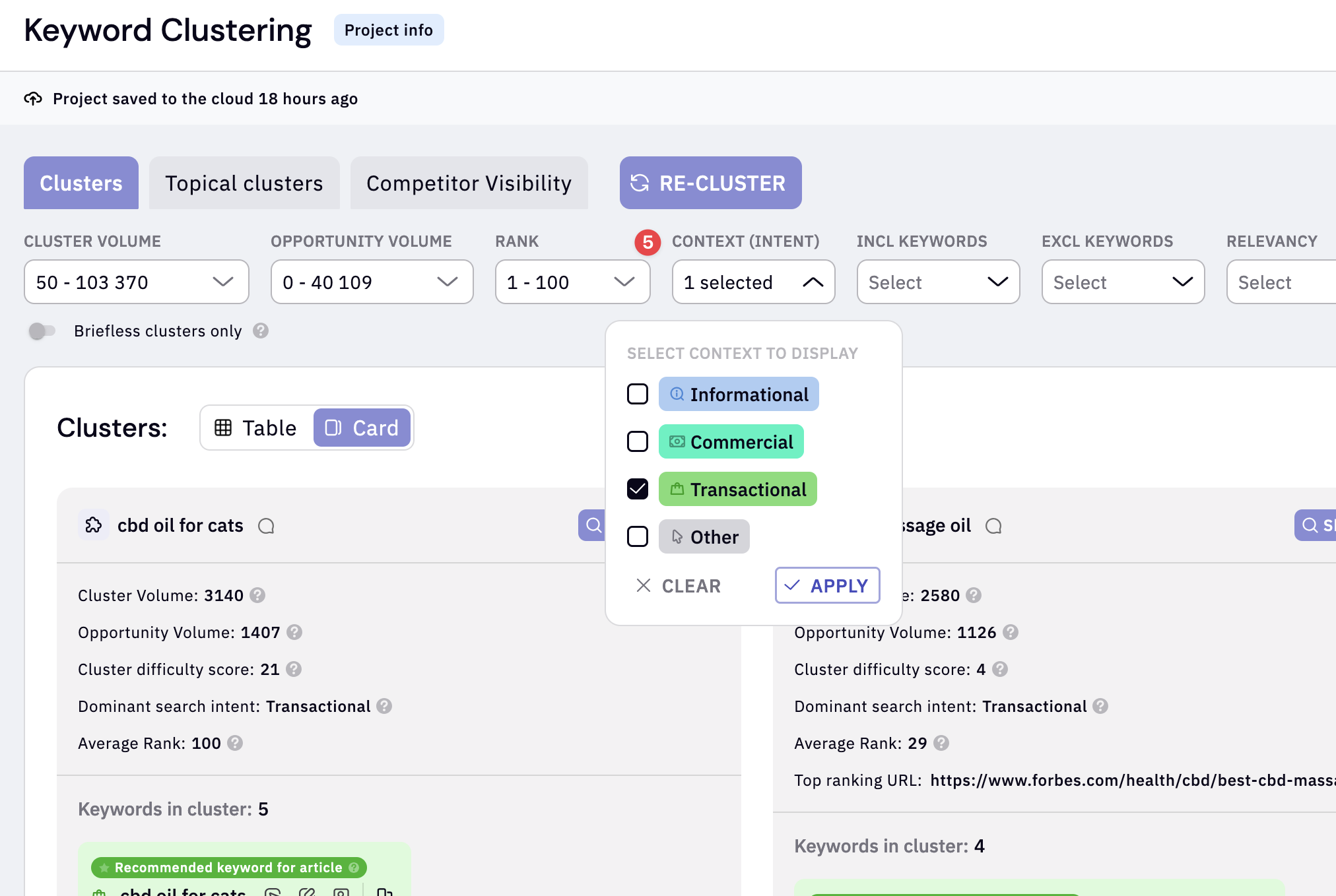Click help icon beside Cluster difficulty score 21
The width and height of the screenshot is (1336, 896).
(x=294, y=669)
